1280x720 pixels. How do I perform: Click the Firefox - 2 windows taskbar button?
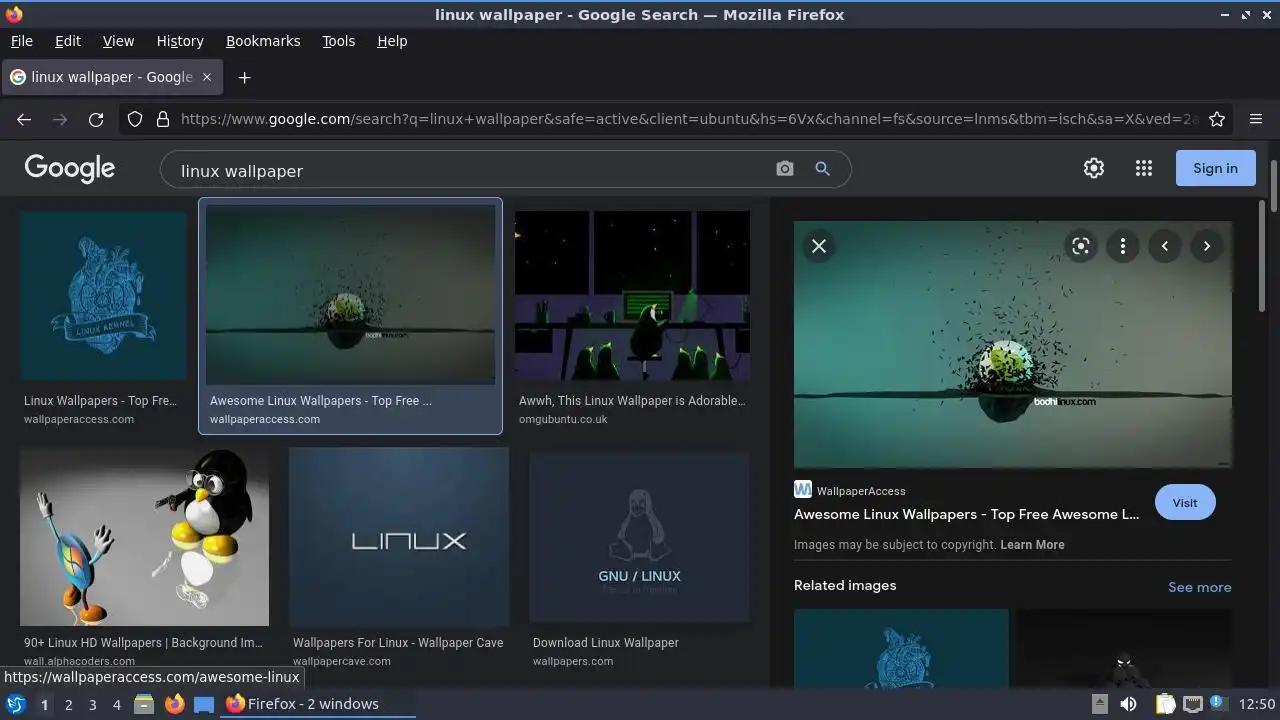point(318,704)
